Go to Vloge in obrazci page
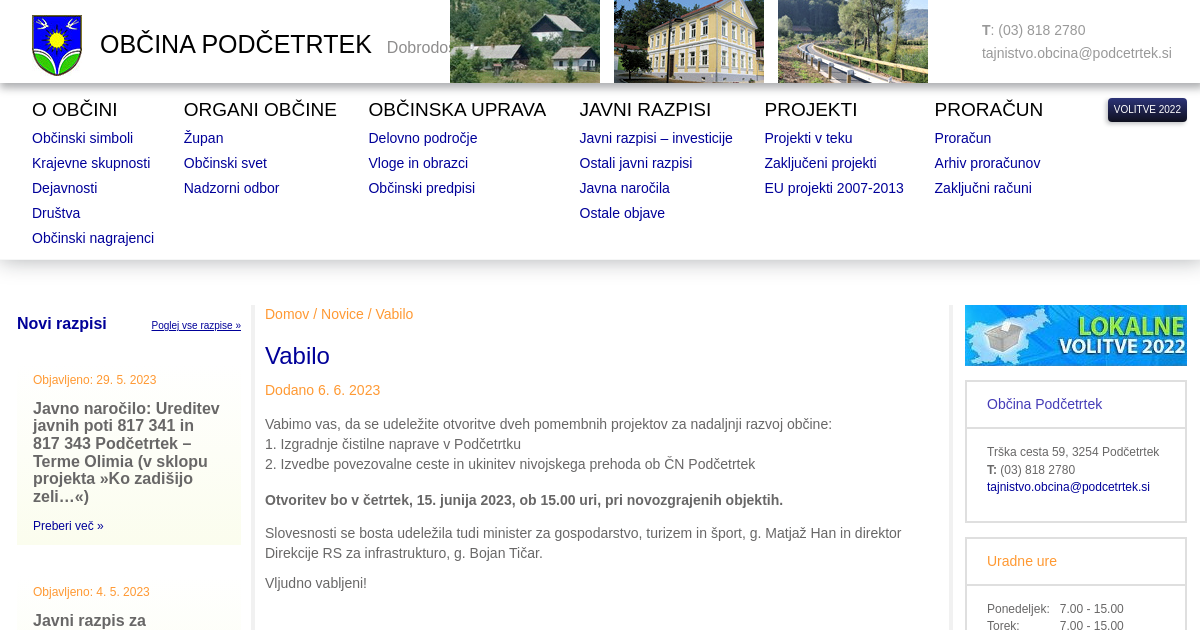1200x630 pixels. (x=418, y=163)
